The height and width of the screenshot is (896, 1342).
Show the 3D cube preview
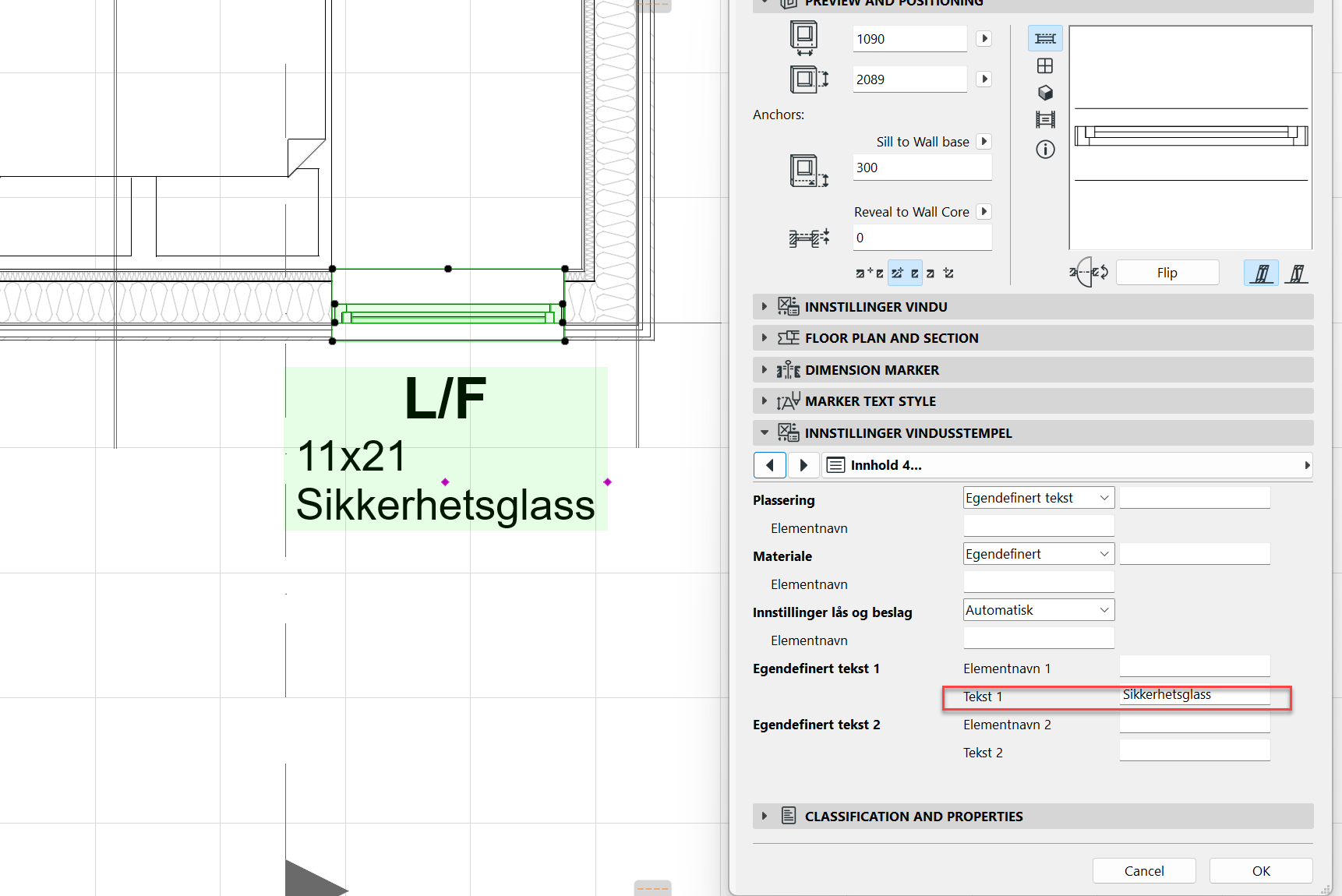[1045, 93]
